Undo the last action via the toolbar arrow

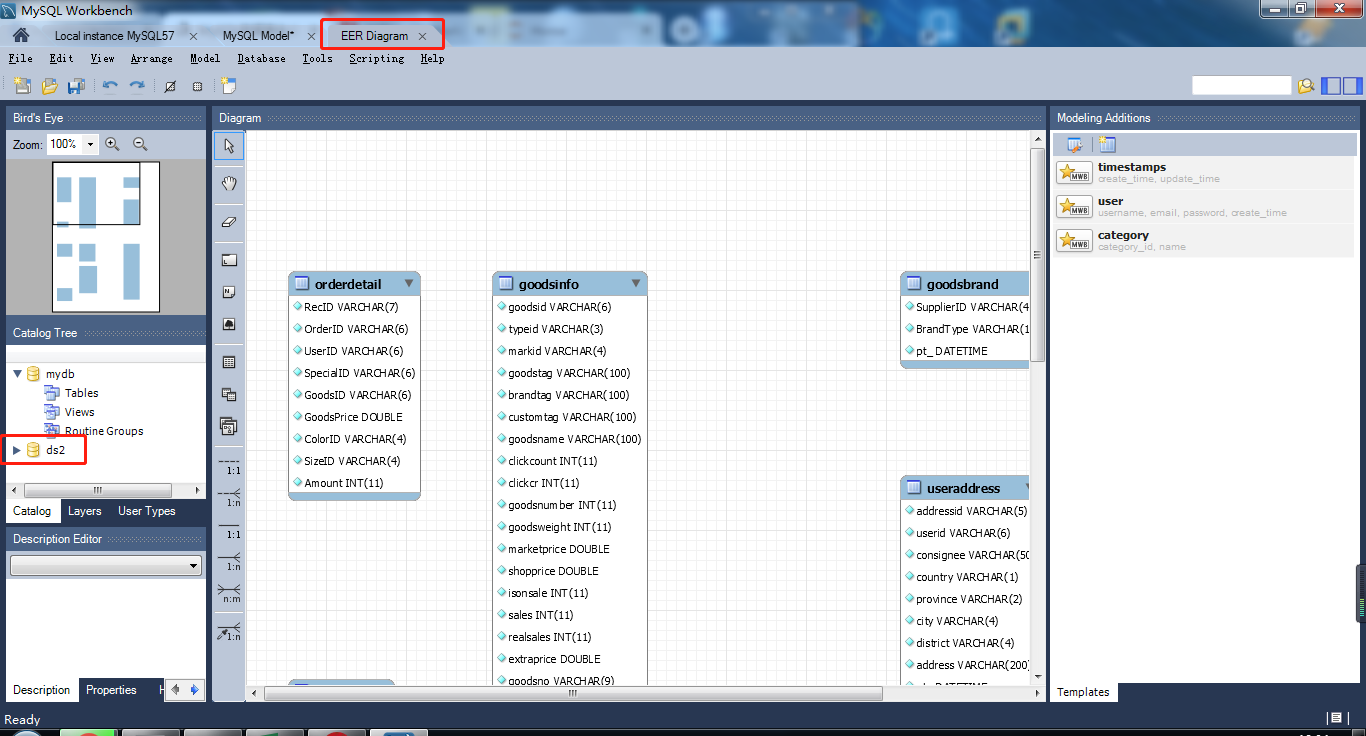tap(110, 86)
